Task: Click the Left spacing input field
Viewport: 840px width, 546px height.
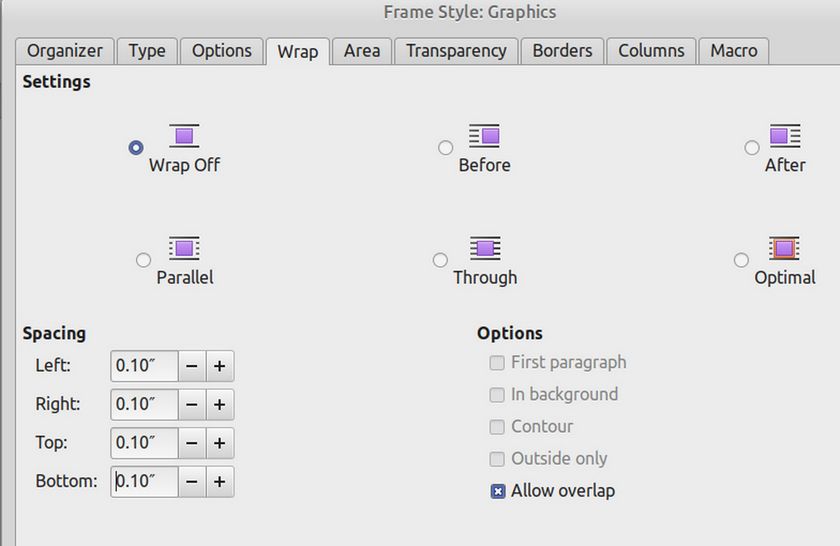Action: [144, 367]
